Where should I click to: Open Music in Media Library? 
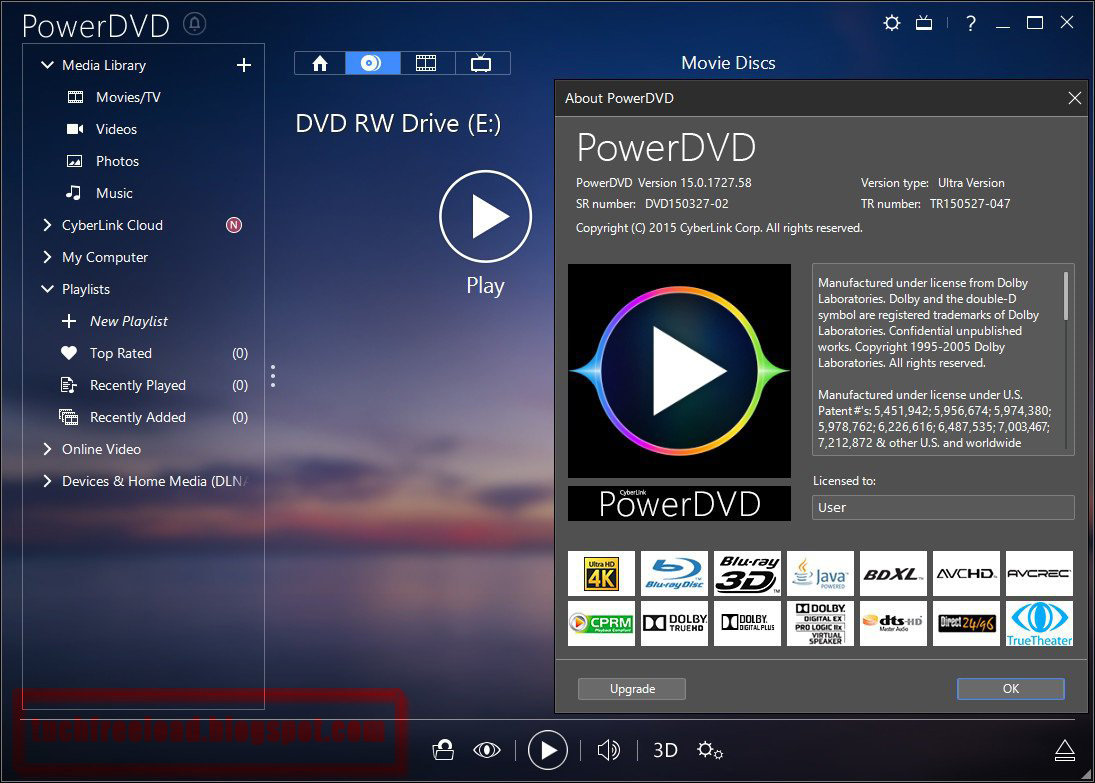point(114,193)
